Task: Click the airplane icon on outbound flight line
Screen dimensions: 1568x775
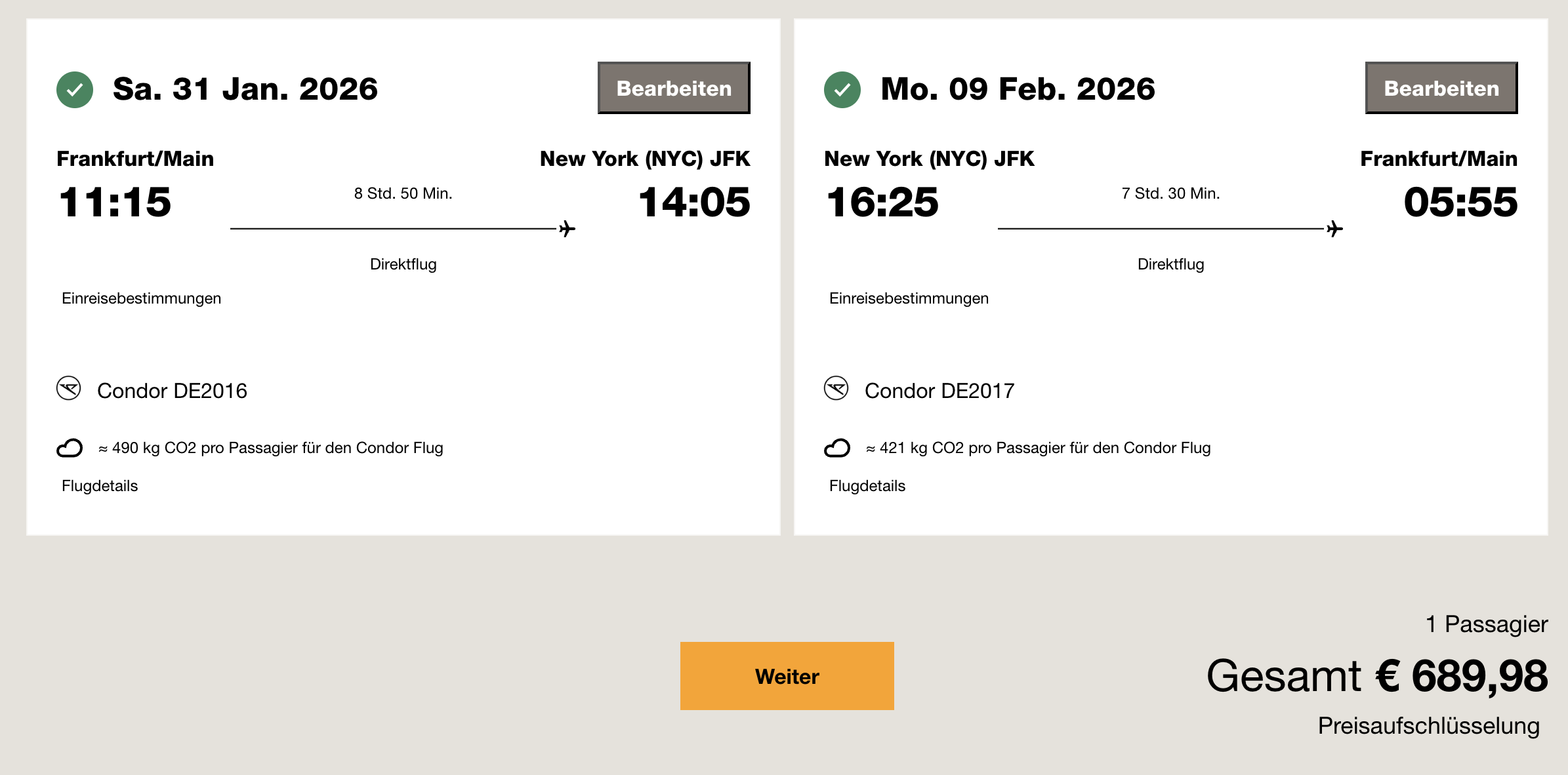Action: coord(567,229)
